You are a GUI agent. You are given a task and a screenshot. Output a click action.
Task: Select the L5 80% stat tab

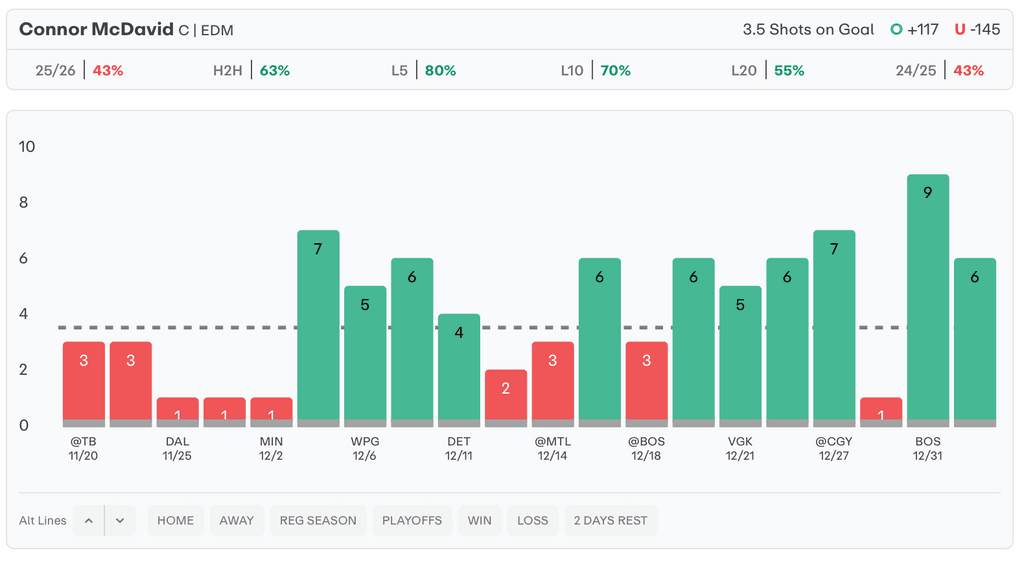point(423,70)
